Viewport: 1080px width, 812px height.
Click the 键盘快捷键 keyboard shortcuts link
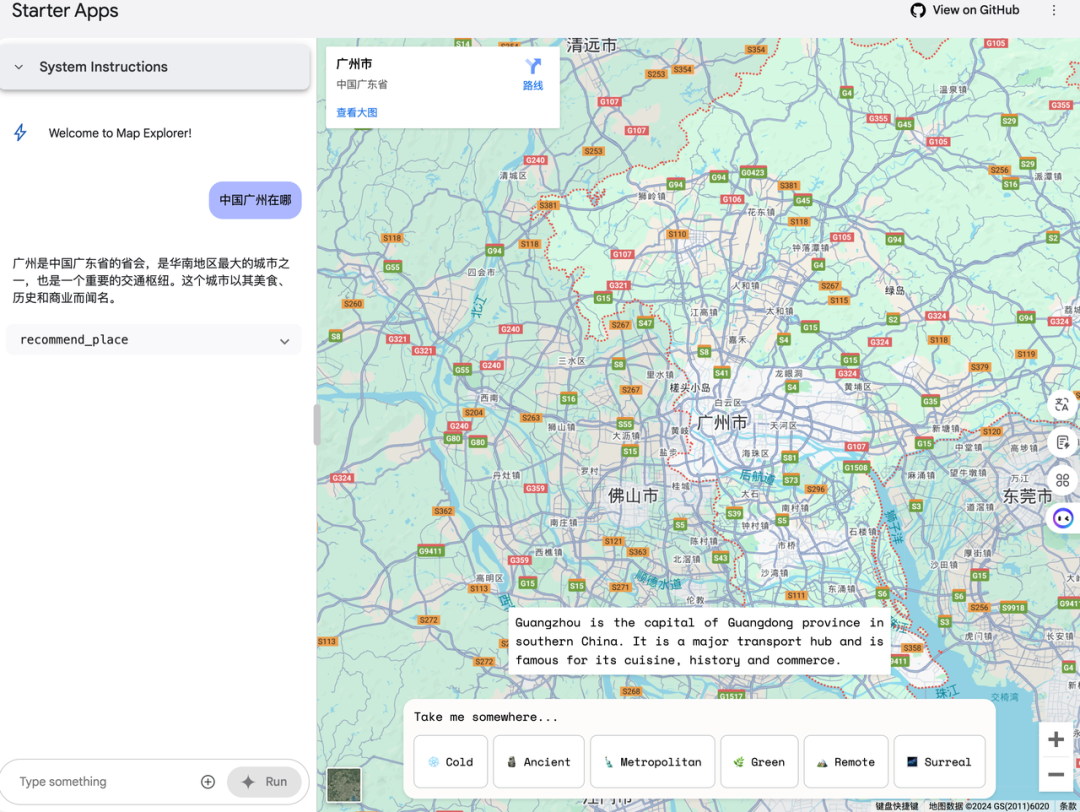point(897,806)
